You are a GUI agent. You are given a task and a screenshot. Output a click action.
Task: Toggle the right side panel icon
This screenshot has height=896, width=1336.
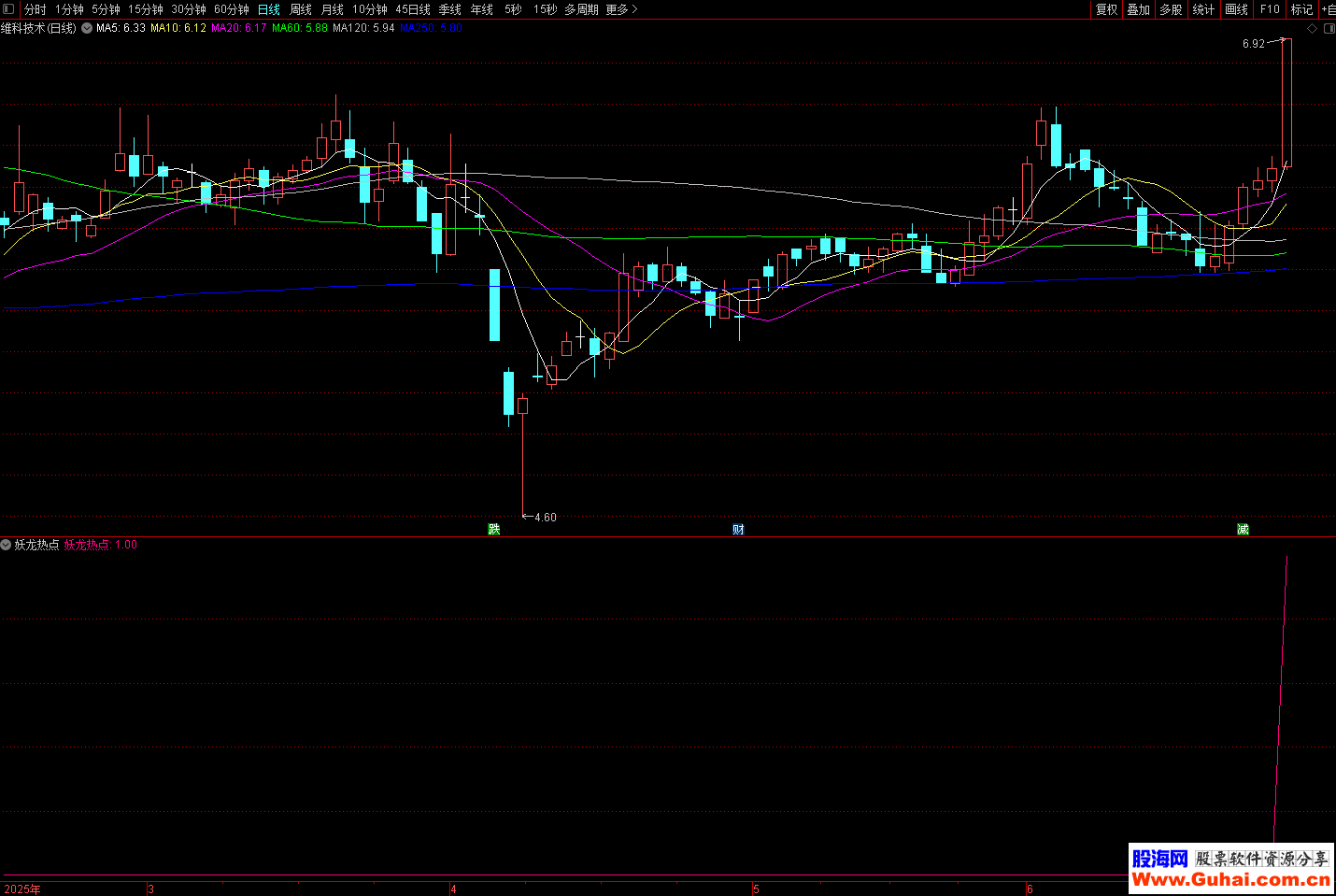[1329, 29]
